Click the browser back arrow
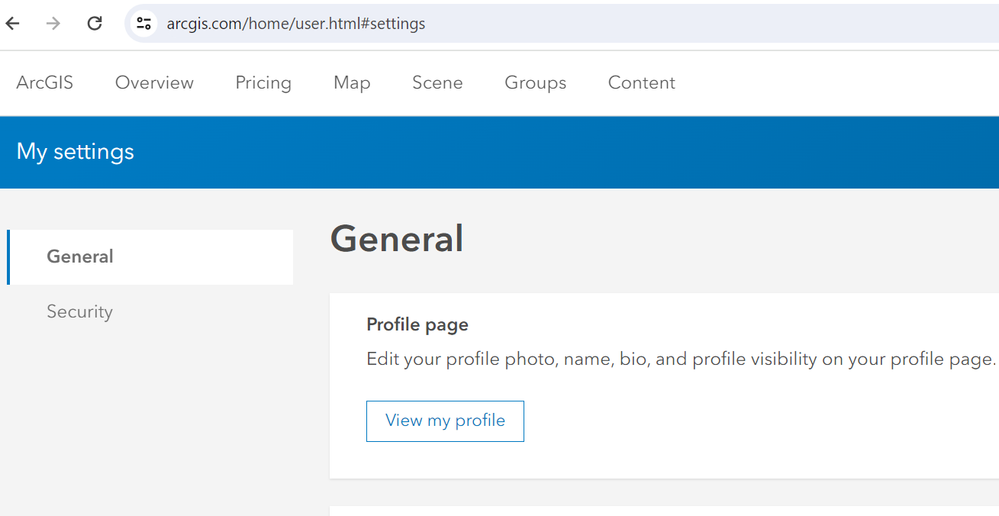The width and height of the screenshot is (999, 516). [x=13, y=23]
